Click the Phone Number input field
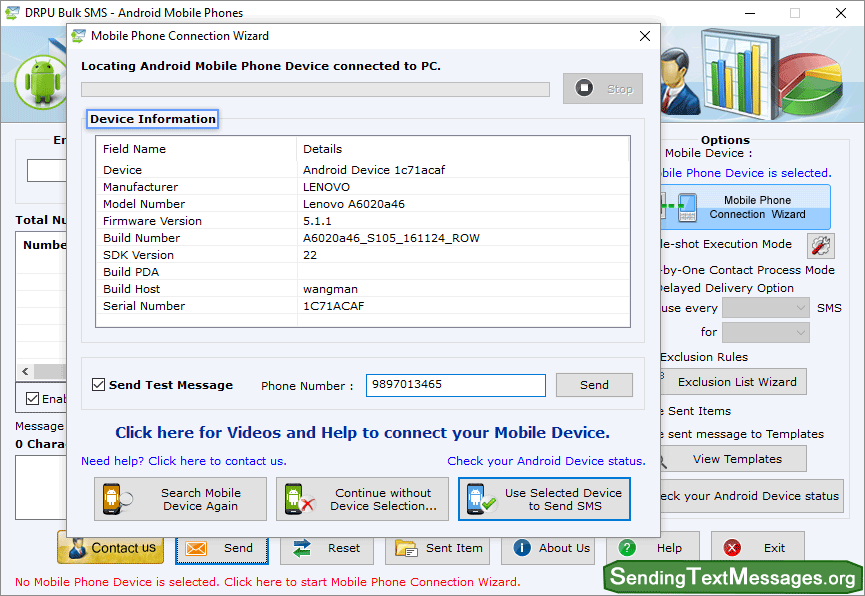The height and width of the screenshot is (596, 865). (456, 385)
